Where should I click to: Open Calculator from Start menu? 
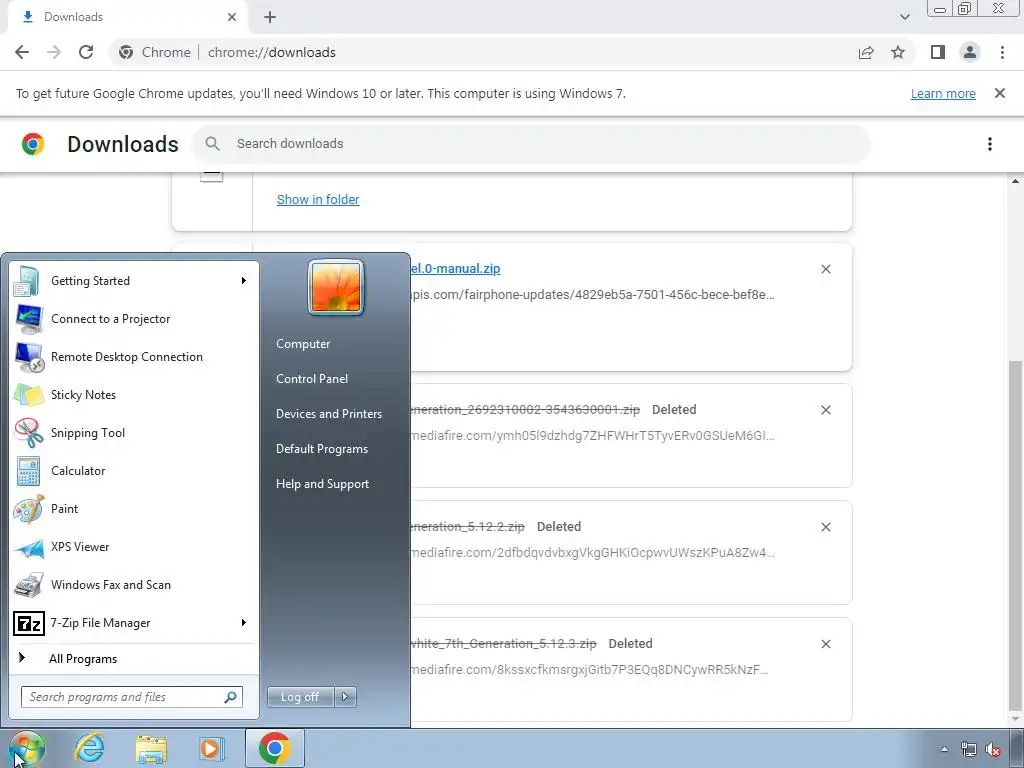click(x=135, y=471)
